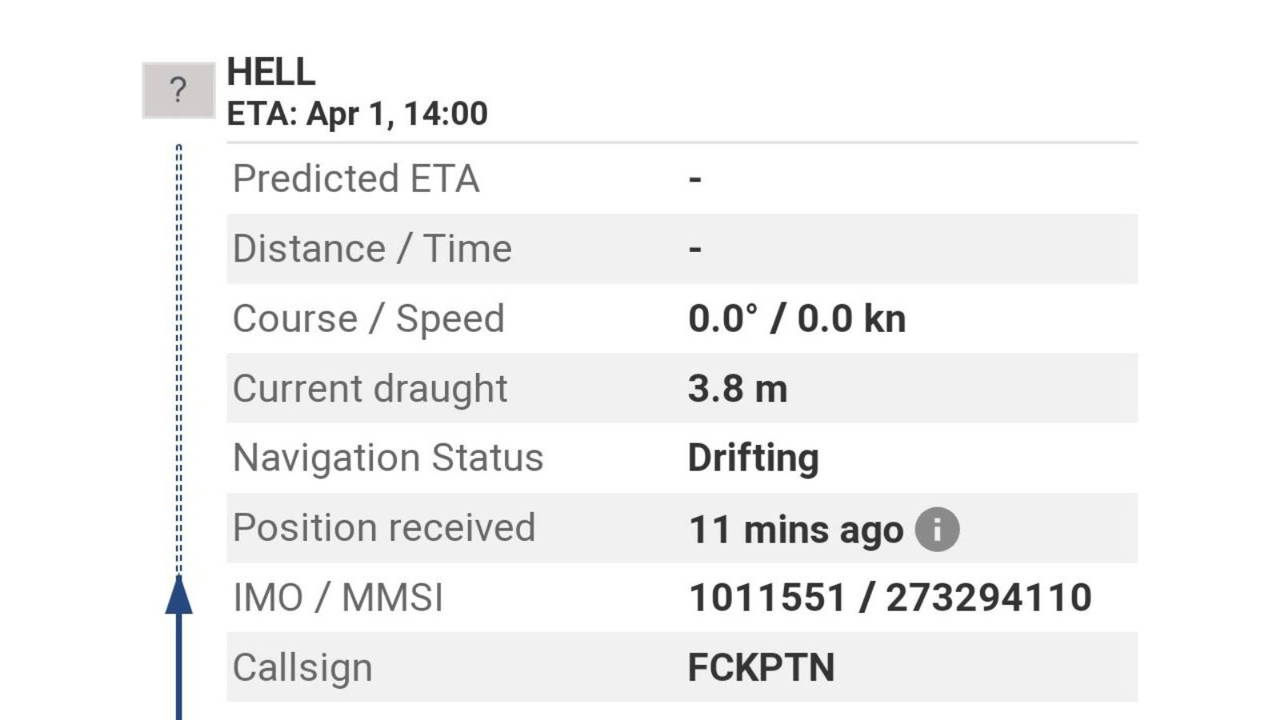Select the 3.8 m draught value
This screenshot has width=1280, height=720.
[x=737, y=388]
